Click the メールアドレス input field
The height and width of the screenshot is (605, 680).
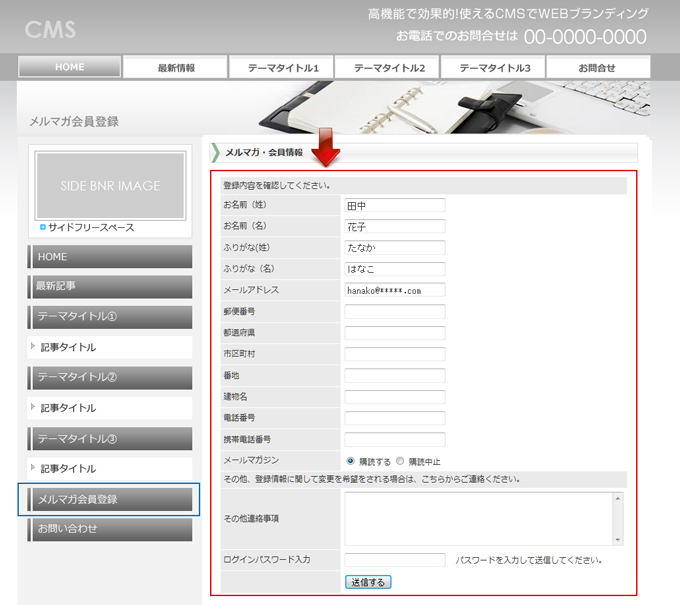pos(394,290)
